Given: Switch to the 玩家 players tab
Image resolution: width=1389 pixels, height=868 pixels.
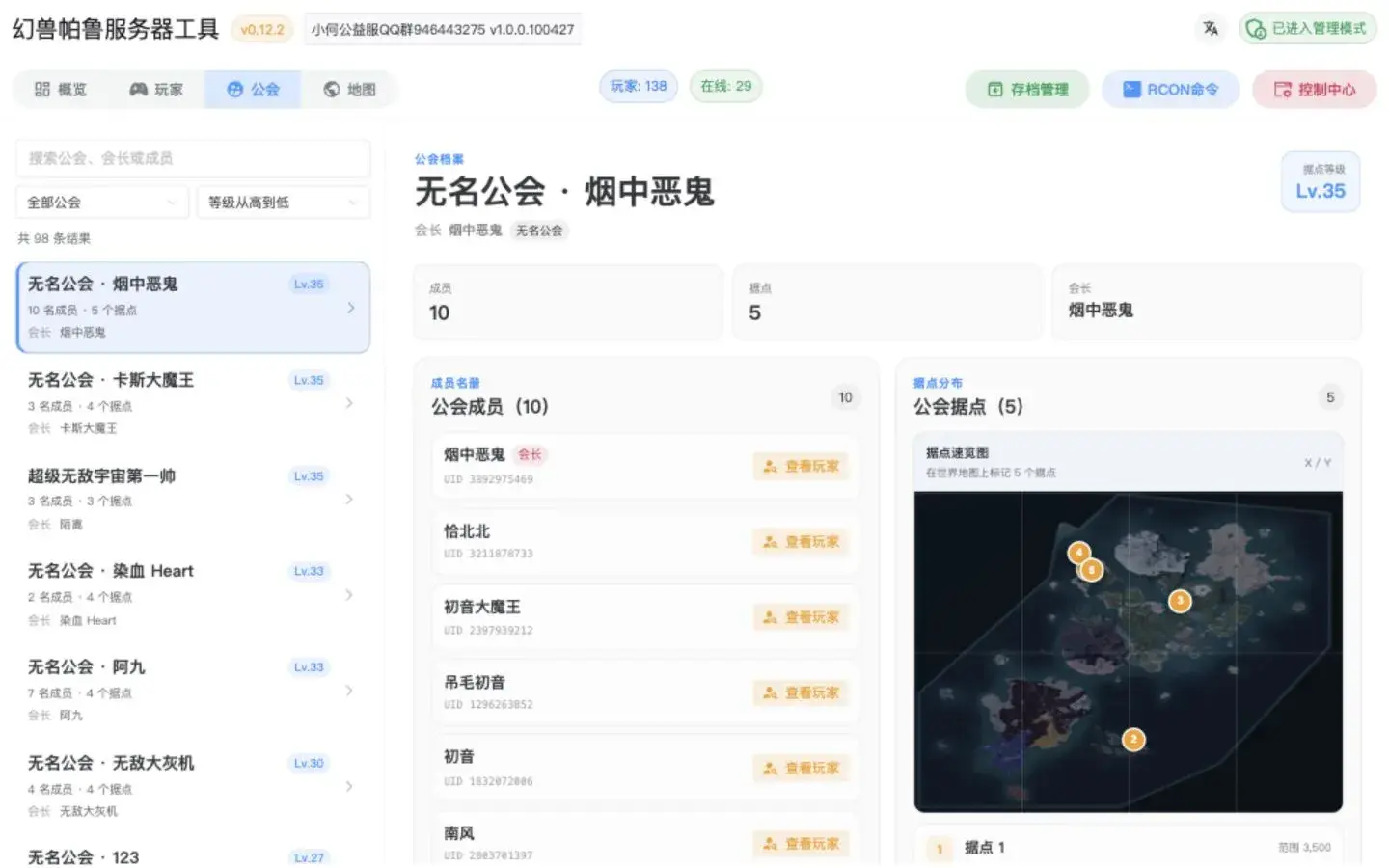Looking at the screenshot, I should coord(156,89).
